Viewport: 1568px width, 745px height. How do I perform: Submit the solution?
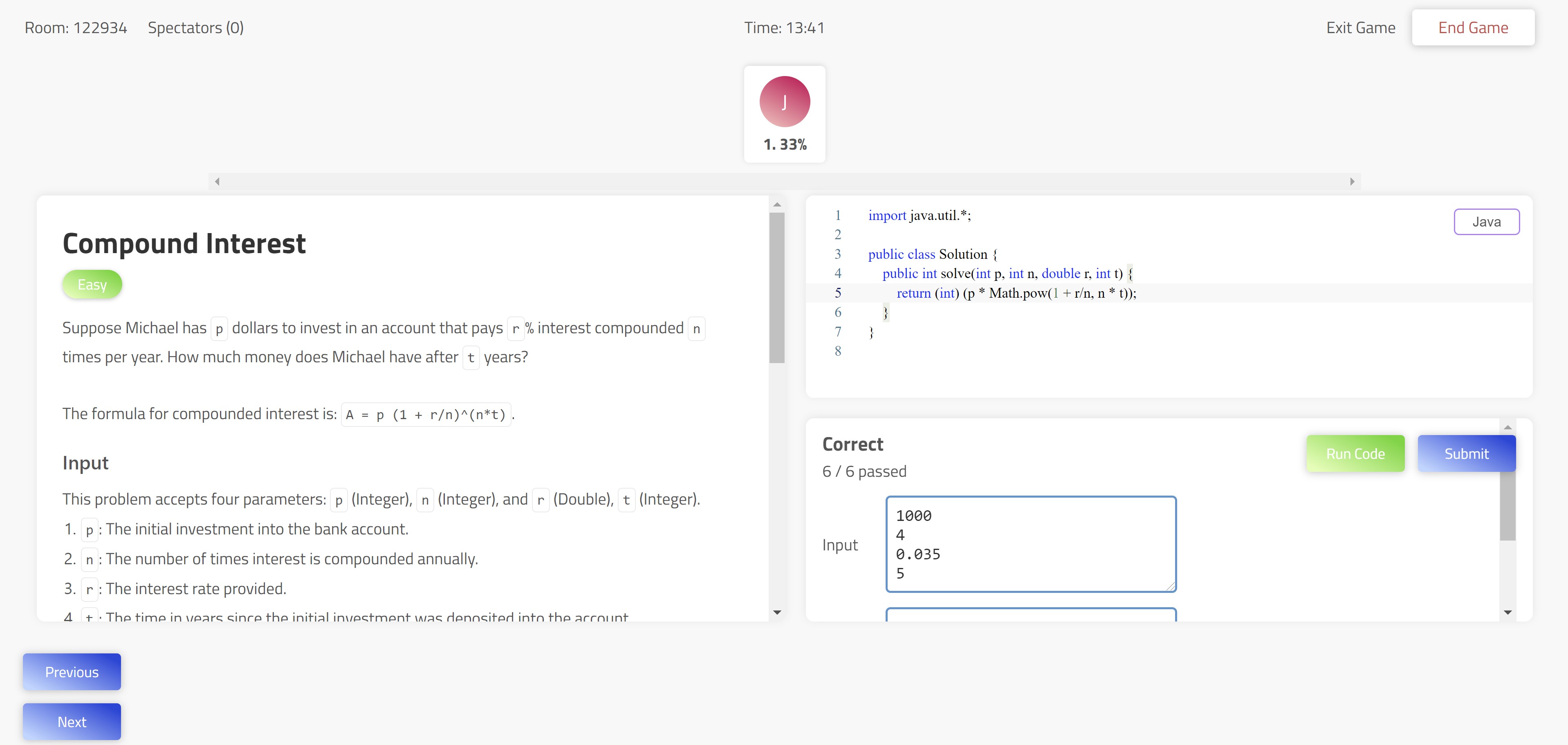pos(1466,453)
